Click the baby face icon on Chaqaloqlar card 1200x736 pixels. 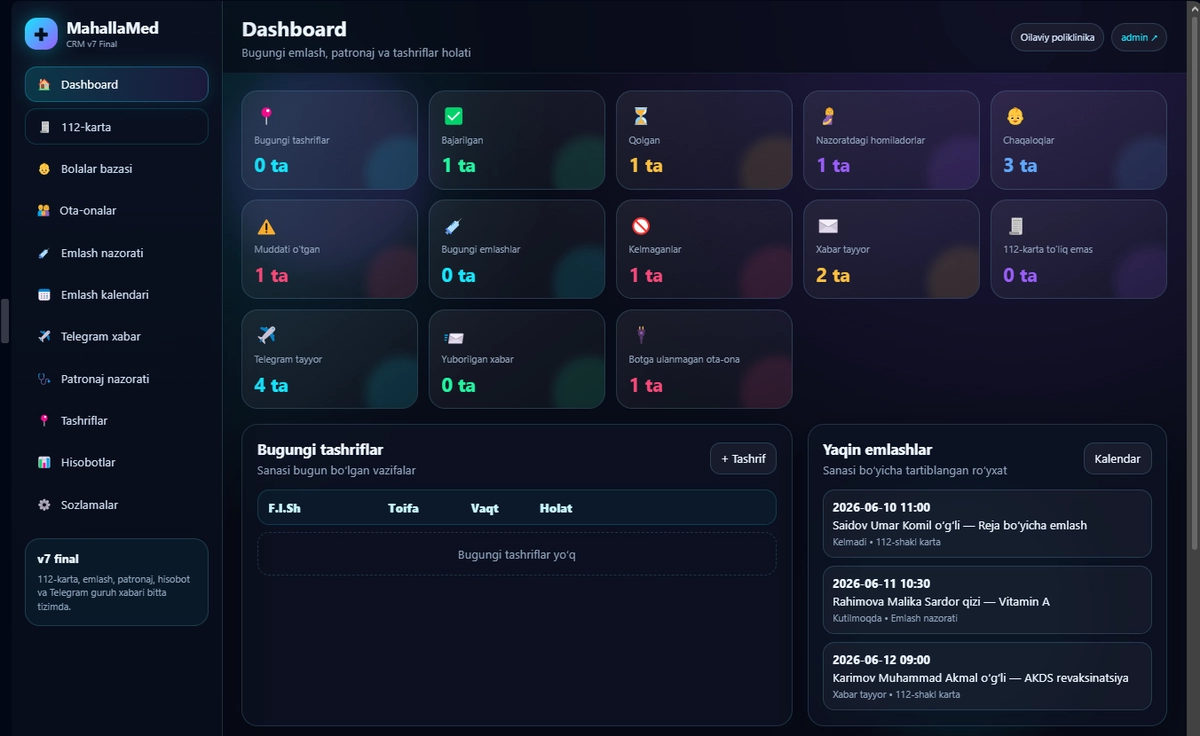[x=1015, y=116]
